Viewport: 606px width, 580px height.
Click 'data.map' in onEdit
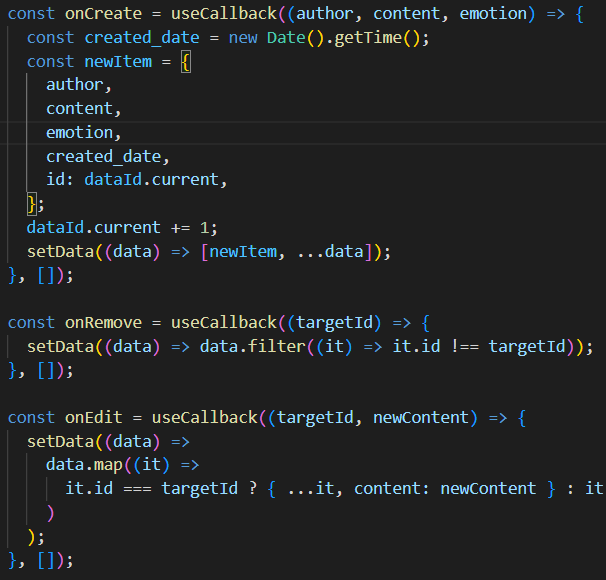(x=84, y=465)
